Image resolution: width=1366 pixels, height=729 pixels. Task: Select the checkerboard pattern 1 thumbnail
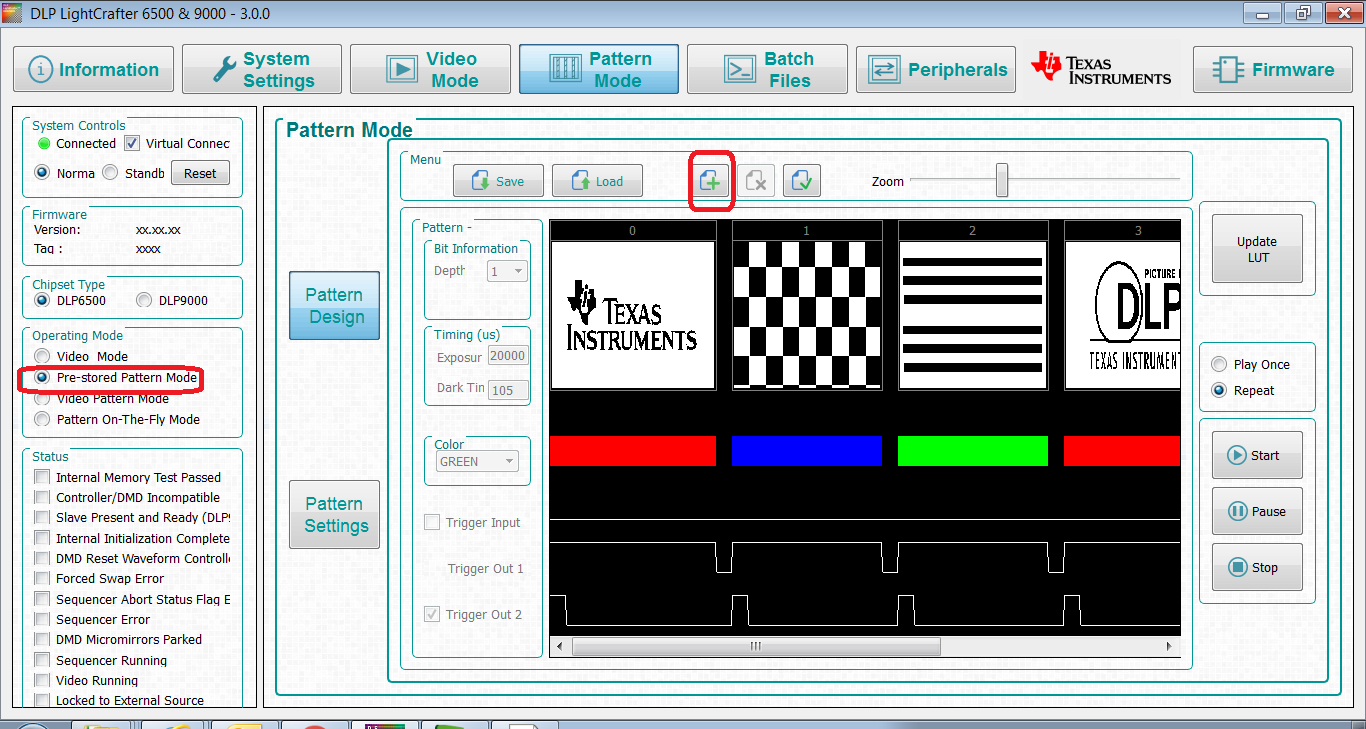click(807, 315)
